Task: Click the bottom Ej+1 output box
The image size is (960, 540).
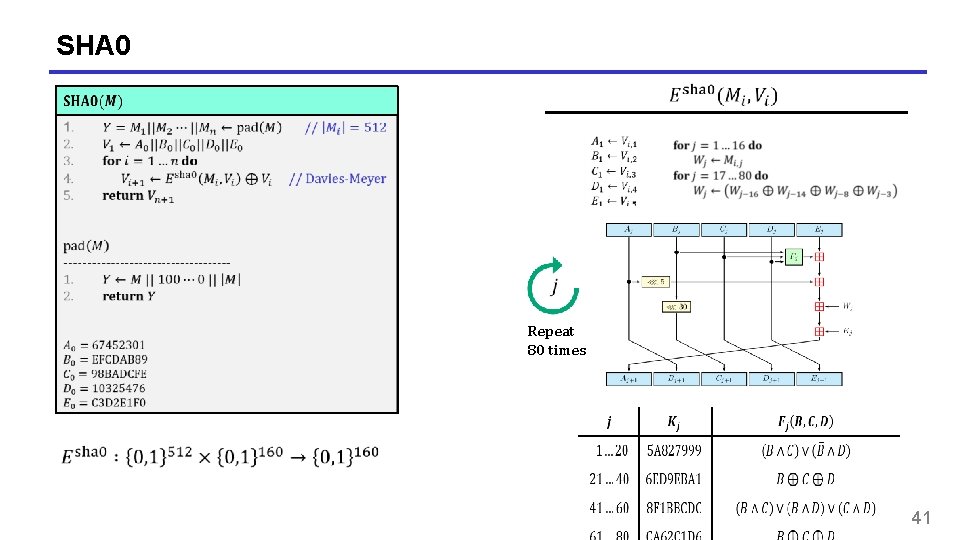Action: coord(819,379)
